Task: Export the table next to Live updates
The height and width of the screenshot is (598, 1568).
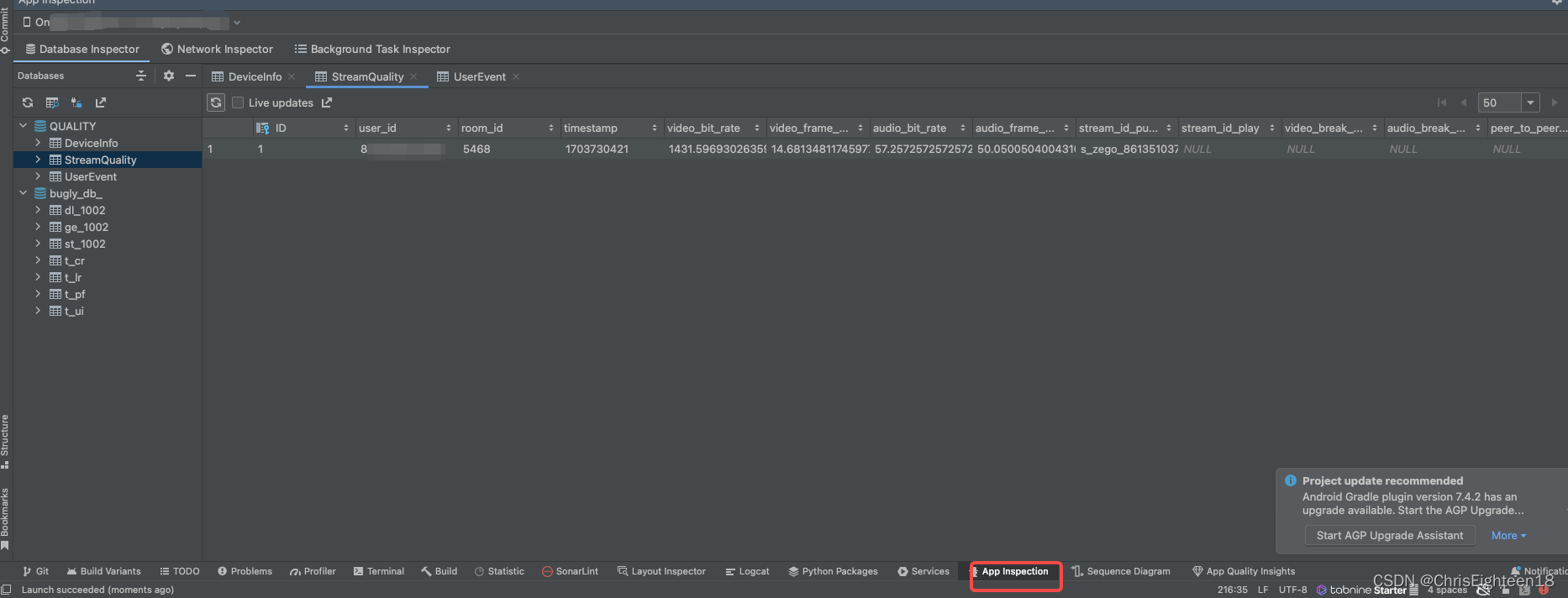Action: [327, 102]
